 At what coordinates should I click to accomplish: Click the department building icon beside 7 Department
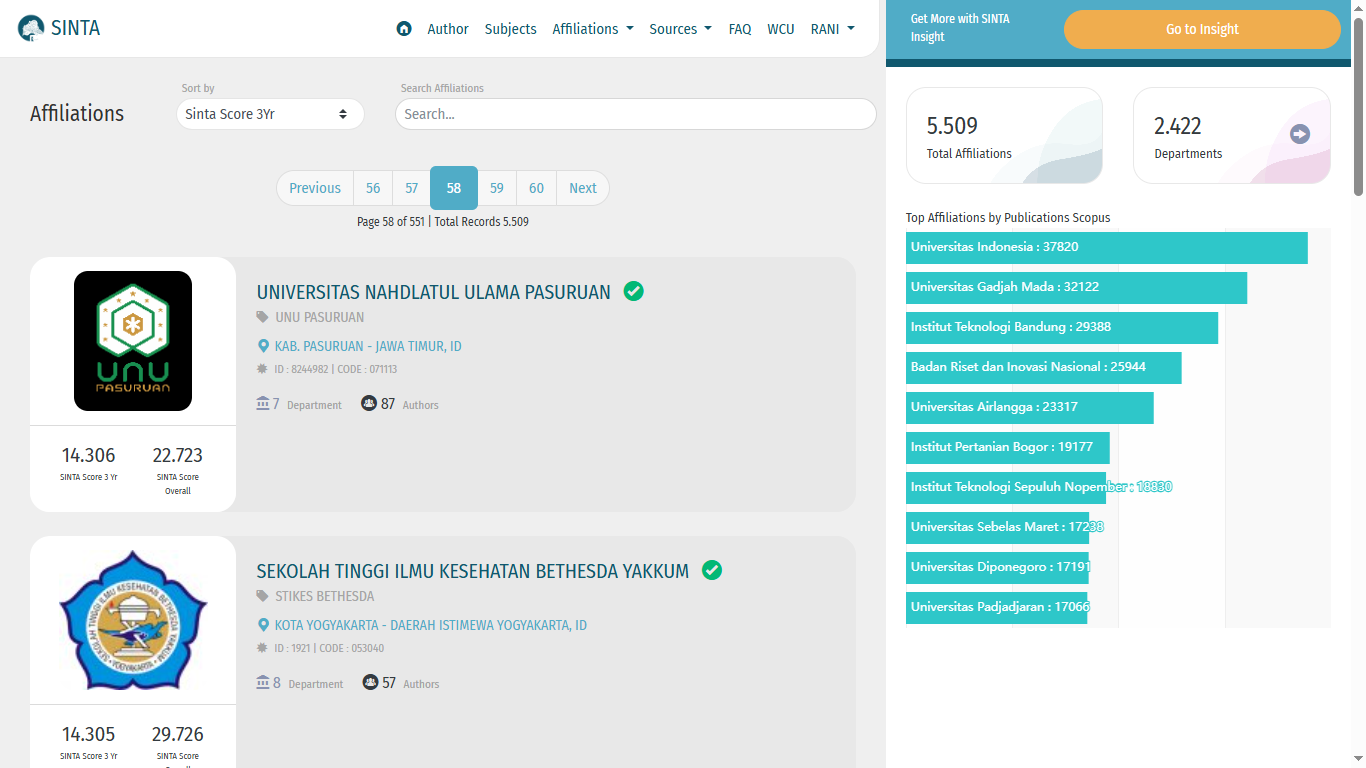click(263, 403)
